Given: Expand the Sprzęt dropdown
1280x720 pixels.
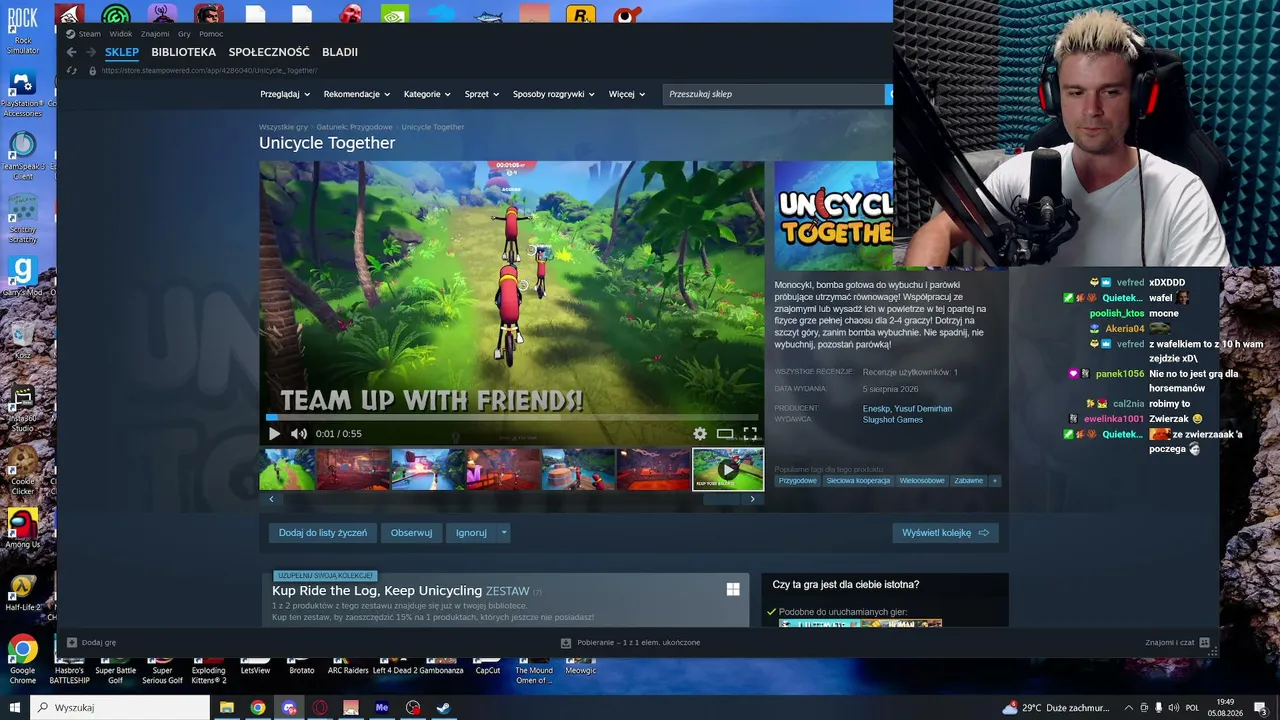Looking at the screenshot, I should tap(482, 94).
